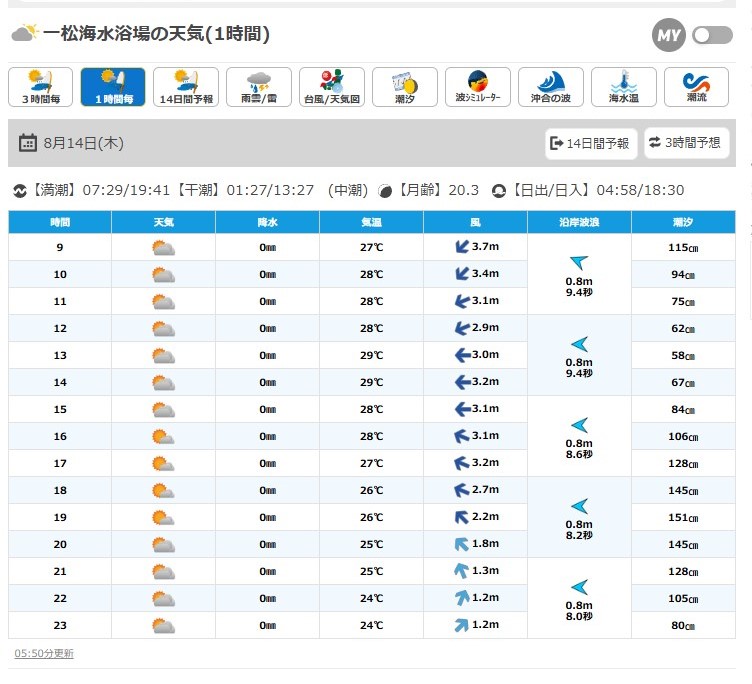Open the 潮汐 tide page icon
The width and height of the screenshot is (752, 684).
(x=405, y=87)
